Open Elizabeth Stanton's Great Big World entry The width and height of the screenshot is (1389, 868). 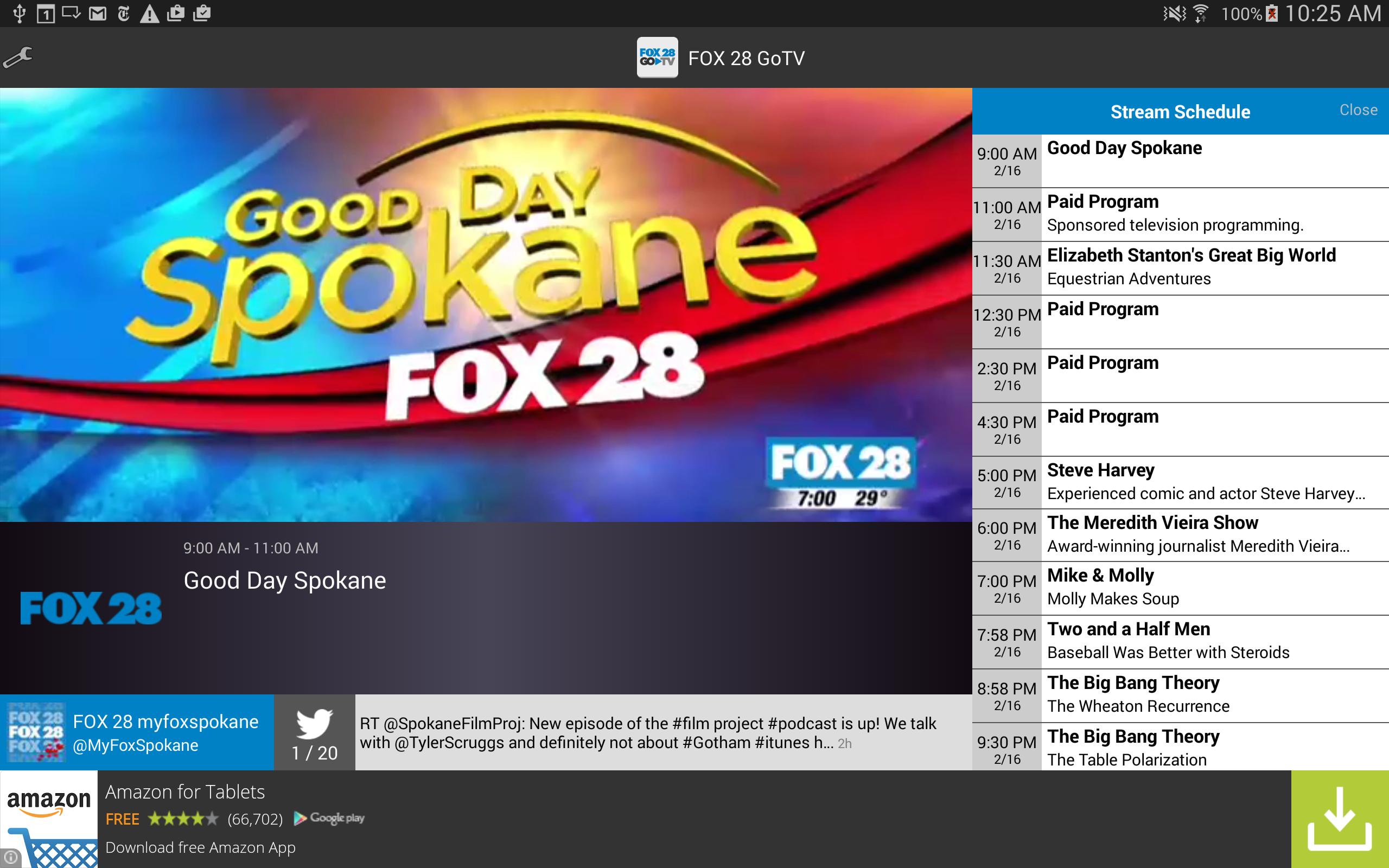pos(1180,268)
